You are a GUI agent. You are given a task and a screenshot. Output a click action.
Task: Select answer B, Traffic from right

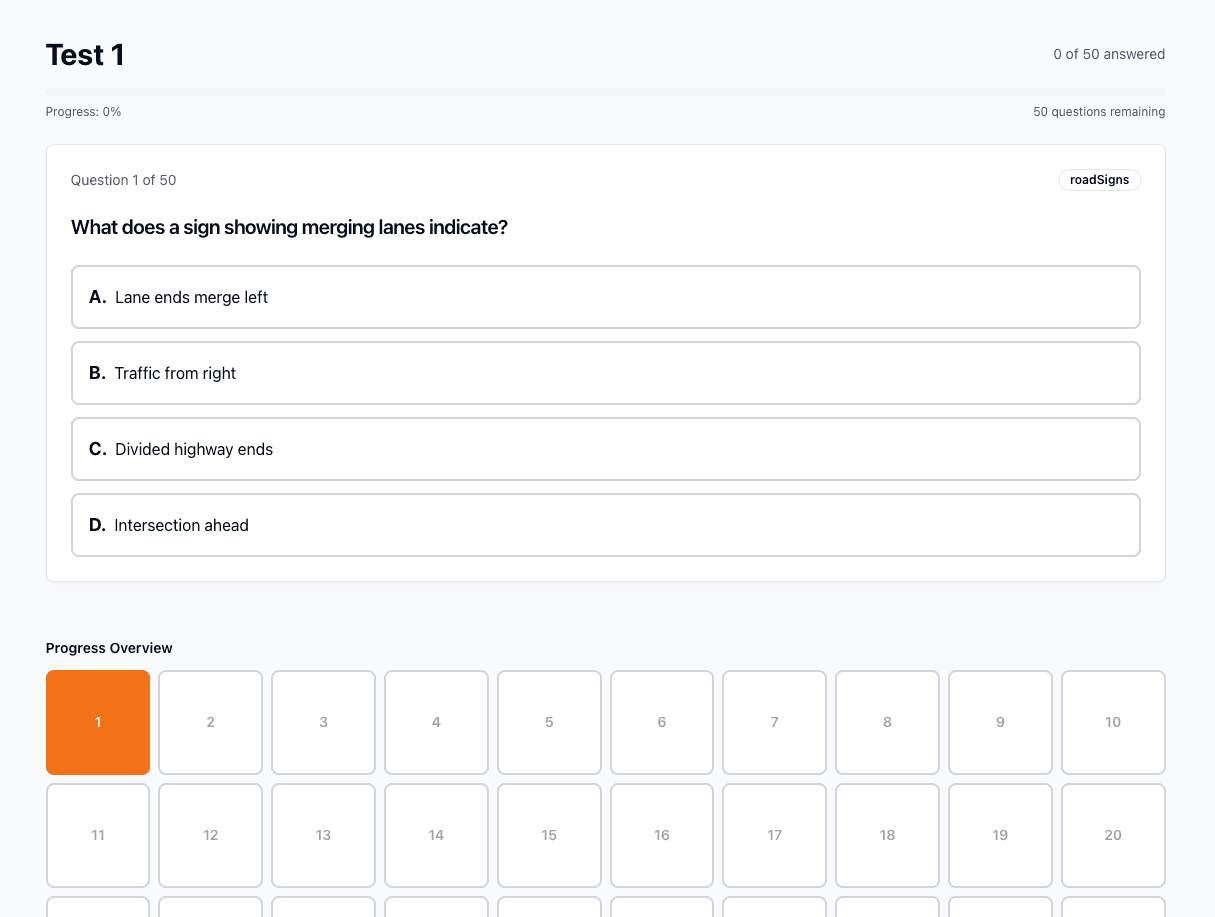coord(605,373)
